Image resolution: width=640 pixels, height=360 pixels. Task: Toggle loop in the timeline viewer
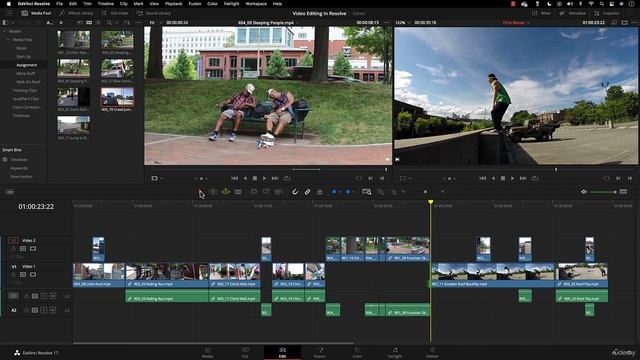click(535, 178)
